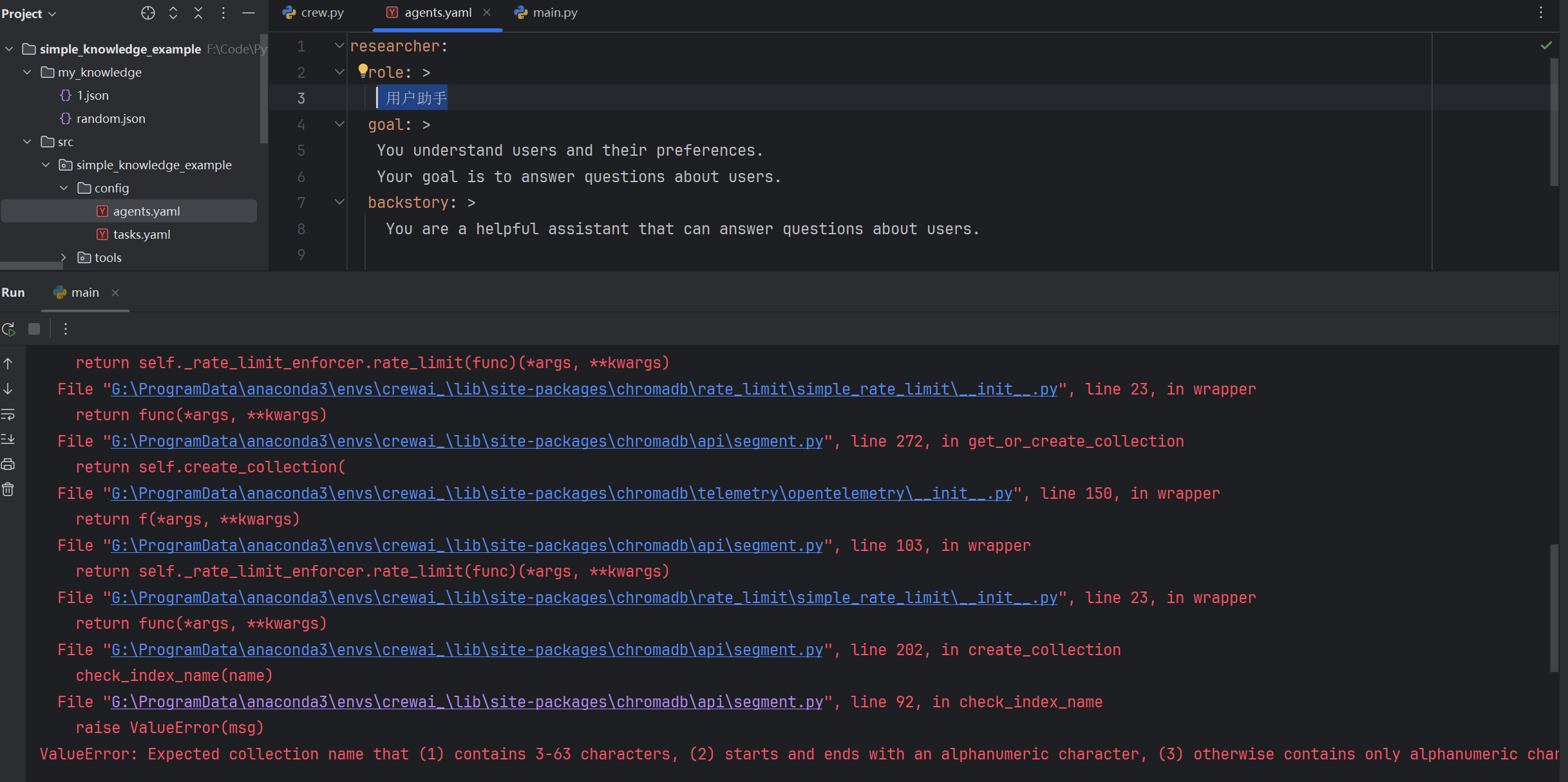Click the Collapse All icon in Project panel
Viewport: 1568px width, 782px height.
198,13
